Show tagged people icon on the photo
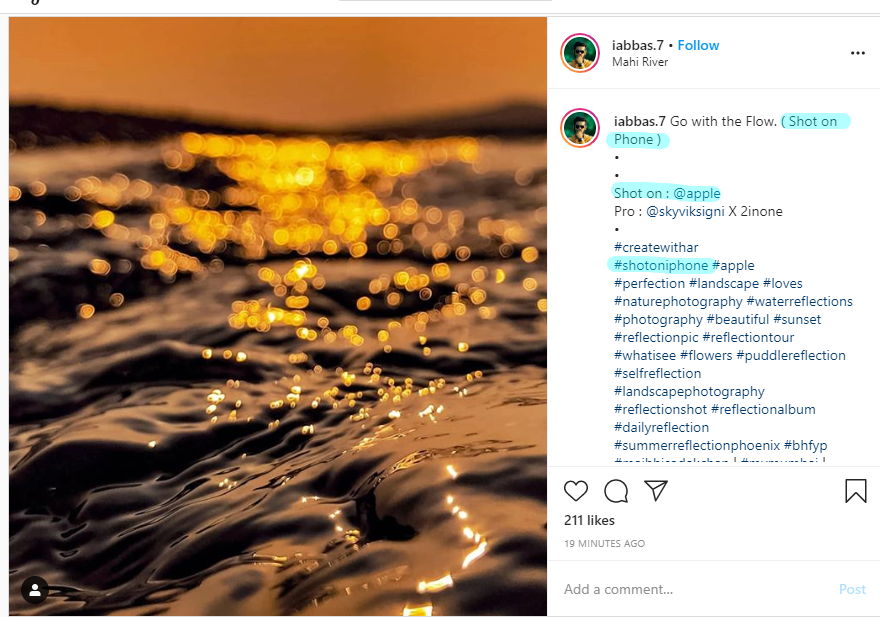The height and width of the screenshot is (617, 880). click(x=35, y=590)
